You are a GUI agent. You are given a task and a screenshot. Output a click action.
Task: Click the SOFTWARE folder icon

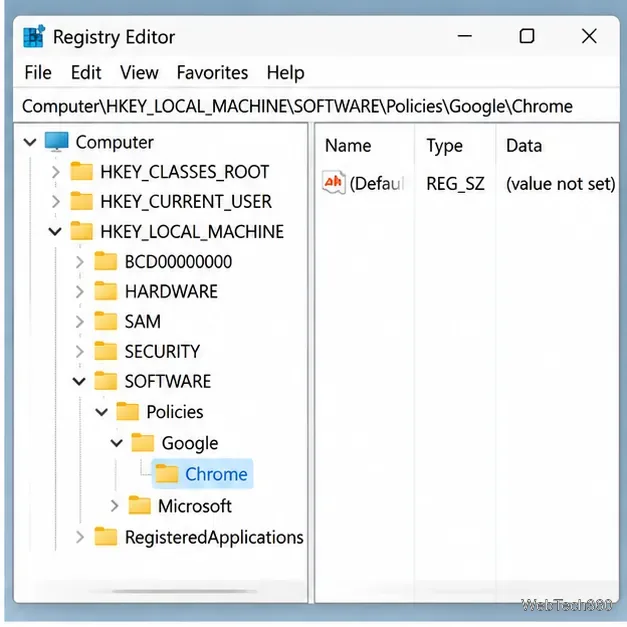pyautogui.click(x=106, y=381)
